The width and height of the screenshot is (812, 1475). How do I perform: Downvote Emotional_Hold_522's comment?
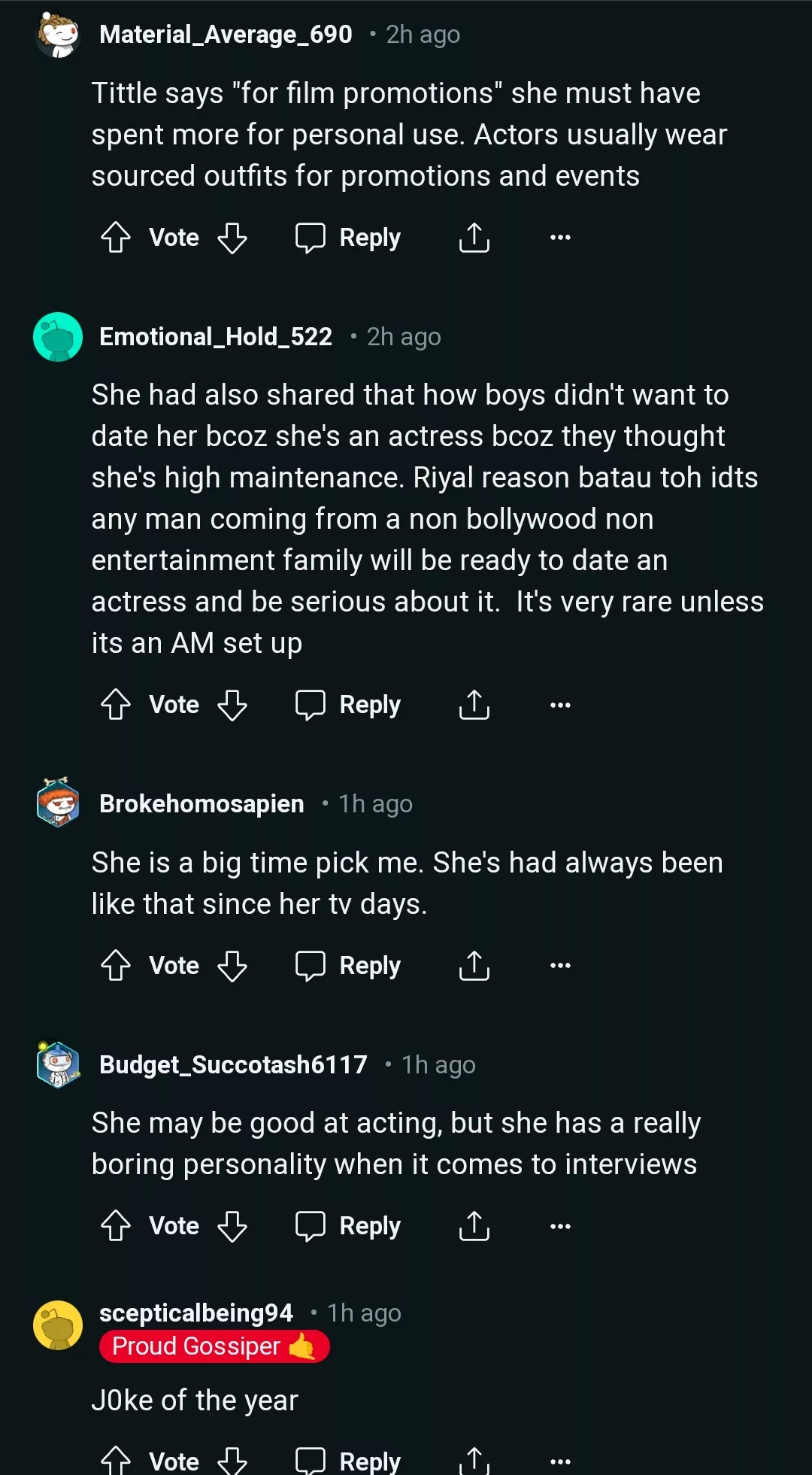coord(232,705)
